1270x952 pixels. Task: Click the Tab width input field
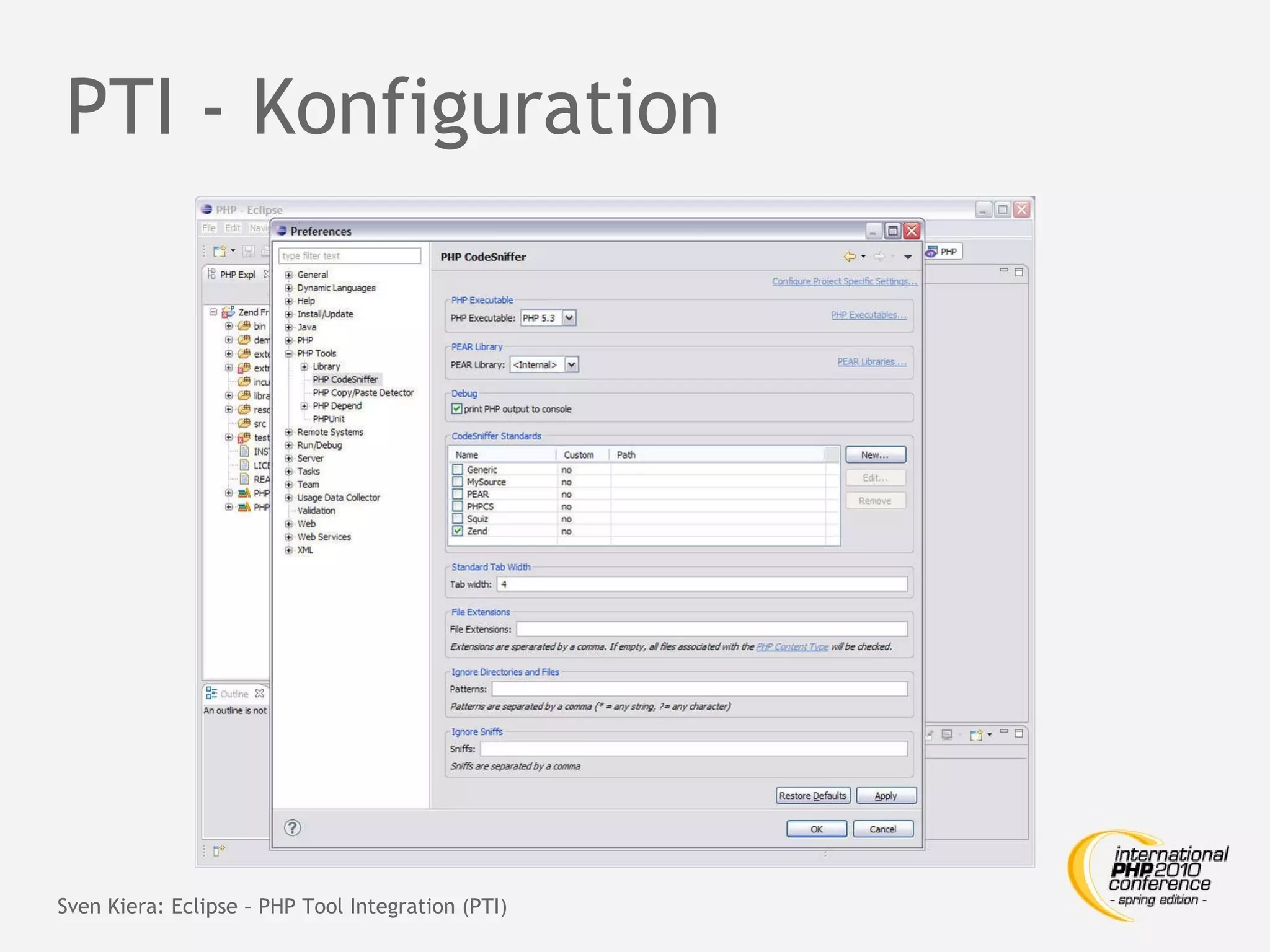point(703,584)
